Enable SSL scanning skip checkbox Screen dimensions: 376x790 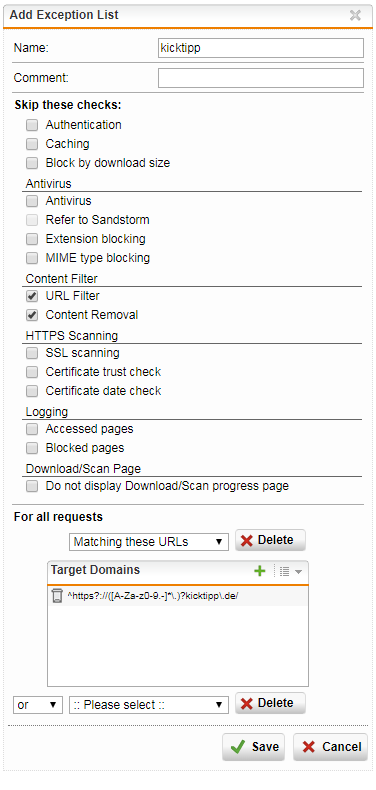tap(32, 353)
